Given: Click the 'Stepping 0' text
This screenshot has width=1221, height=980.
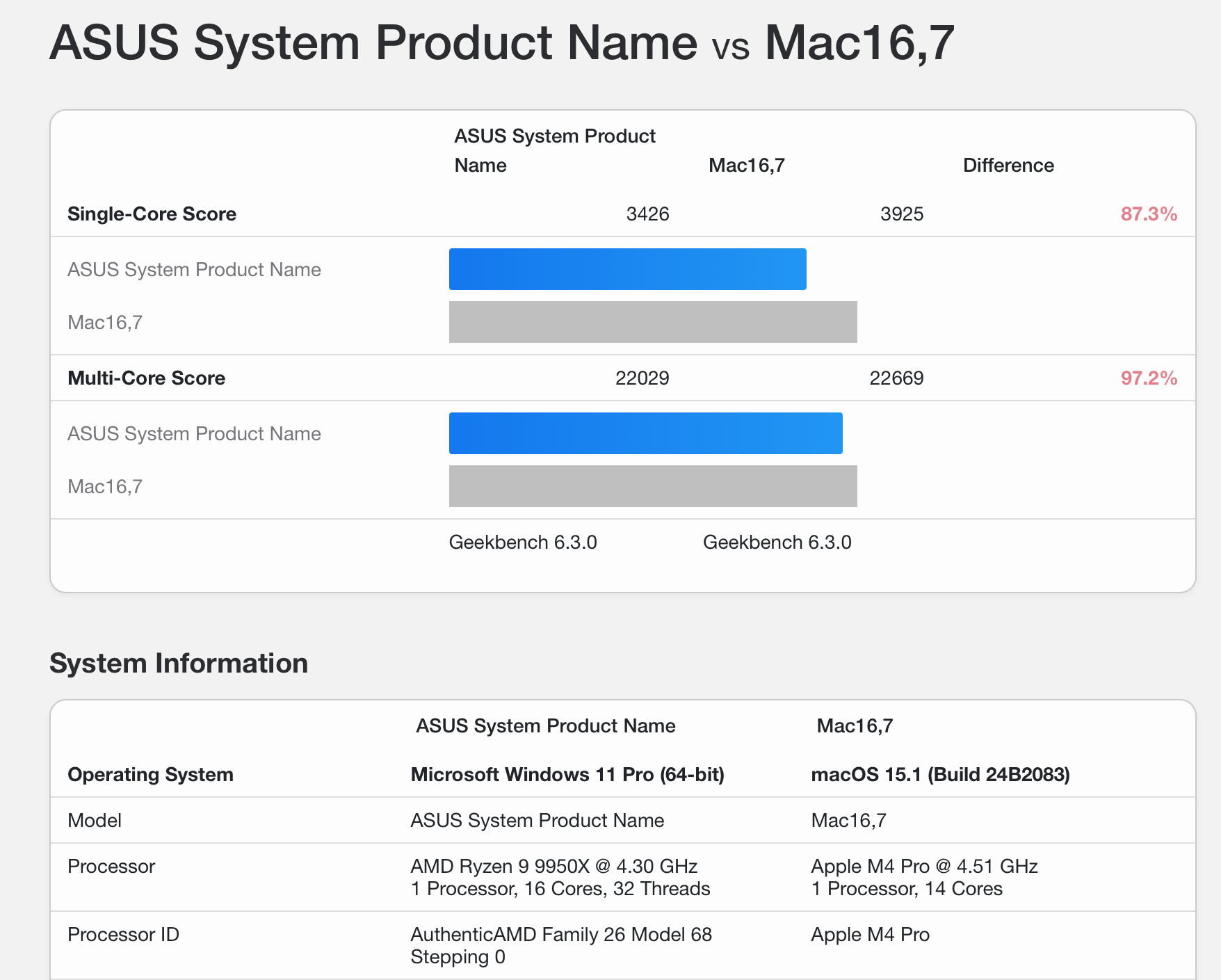Looking at the screenshot, I should (x=458, y=957).
